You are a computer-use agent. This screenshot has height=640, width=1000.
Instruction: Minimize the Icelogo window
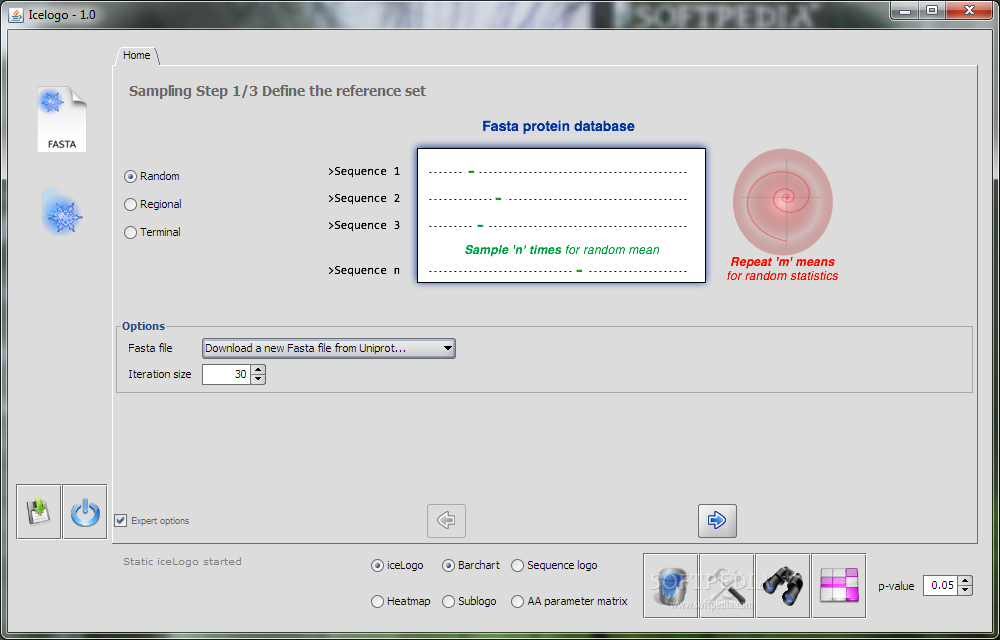[x=904, y=10]
